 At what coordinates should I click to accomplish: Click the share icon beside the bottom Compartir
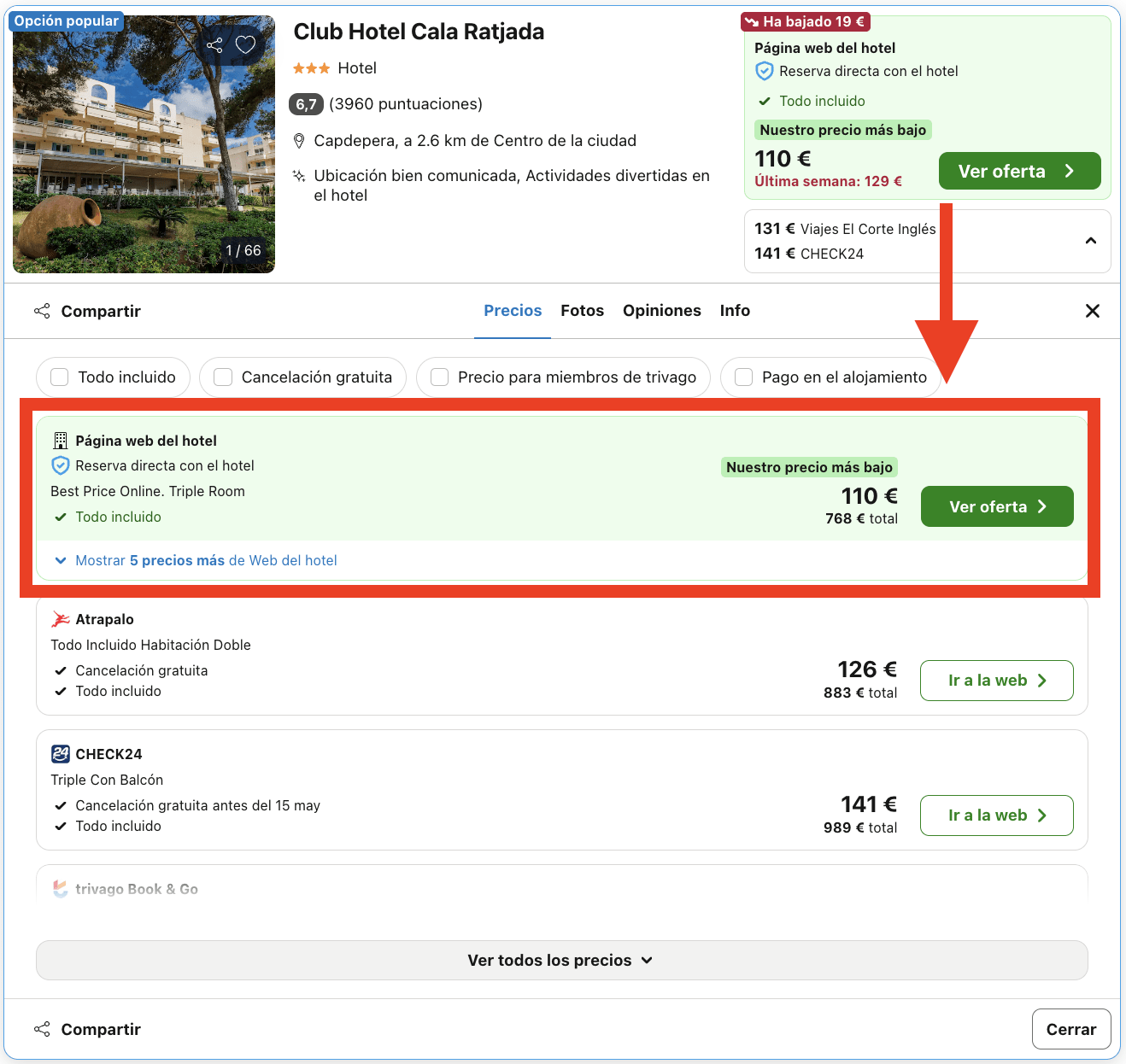pos(42,1029)
